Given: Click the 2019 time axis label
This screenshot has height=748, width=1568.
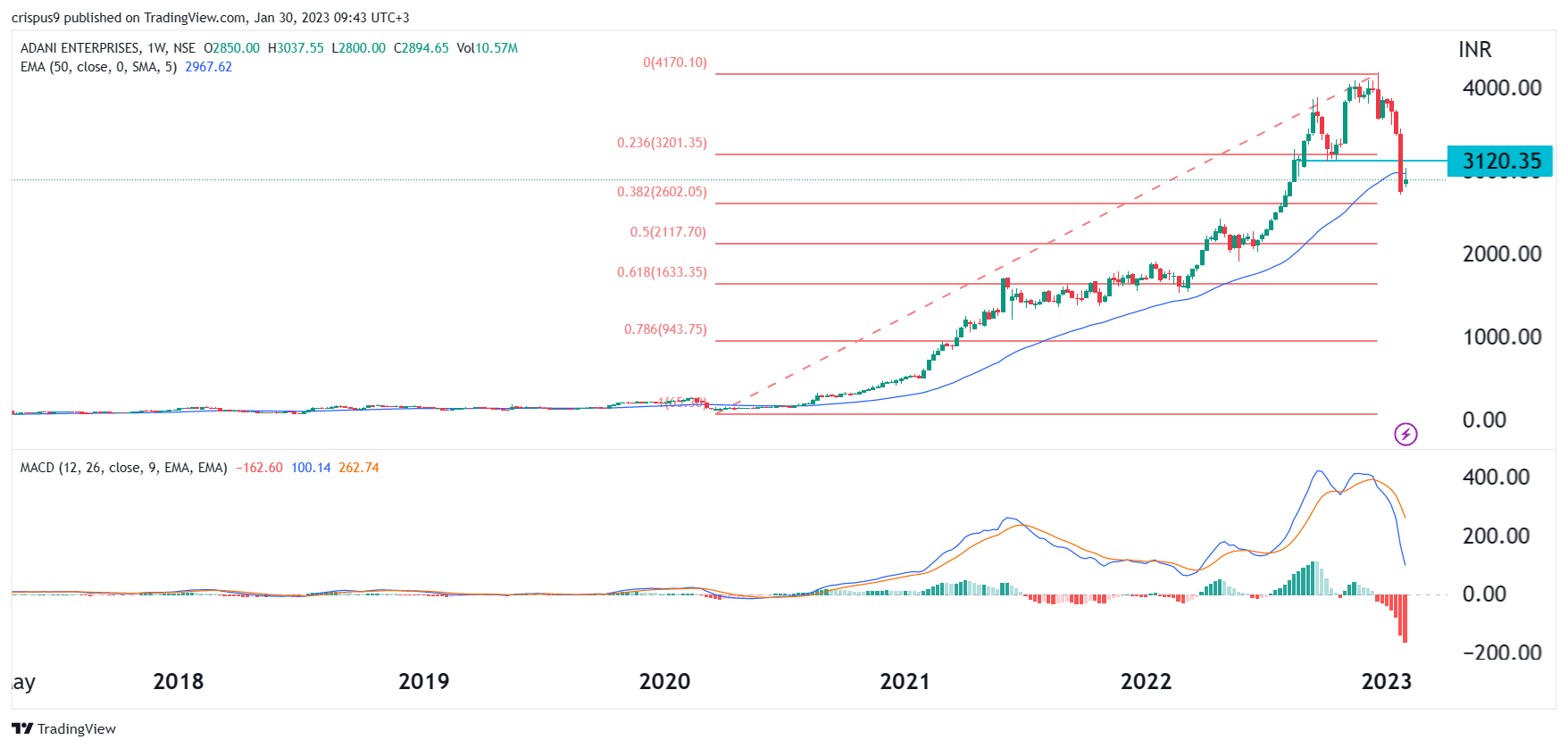Looking at the screenshot, I should coord(424,682).
